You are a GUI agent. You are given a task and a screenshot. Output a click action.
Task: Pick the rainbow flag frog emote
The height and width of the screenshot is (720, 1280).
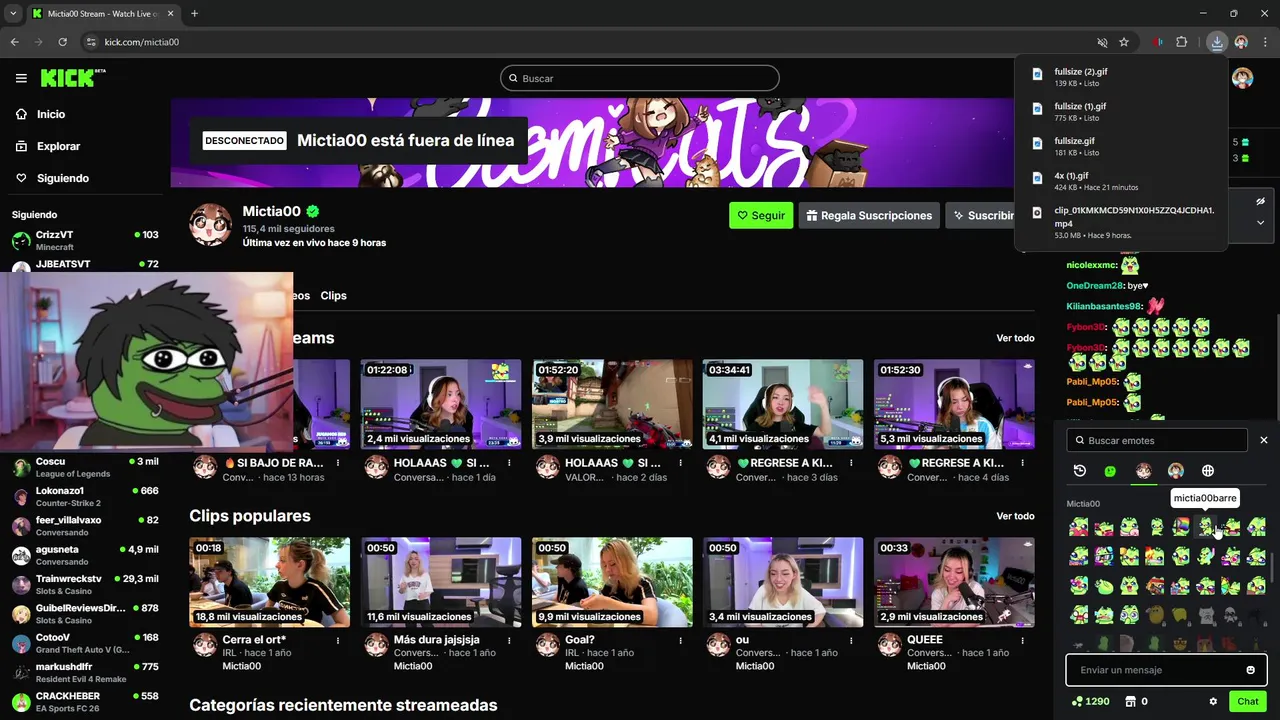(x=1181, y=527)
